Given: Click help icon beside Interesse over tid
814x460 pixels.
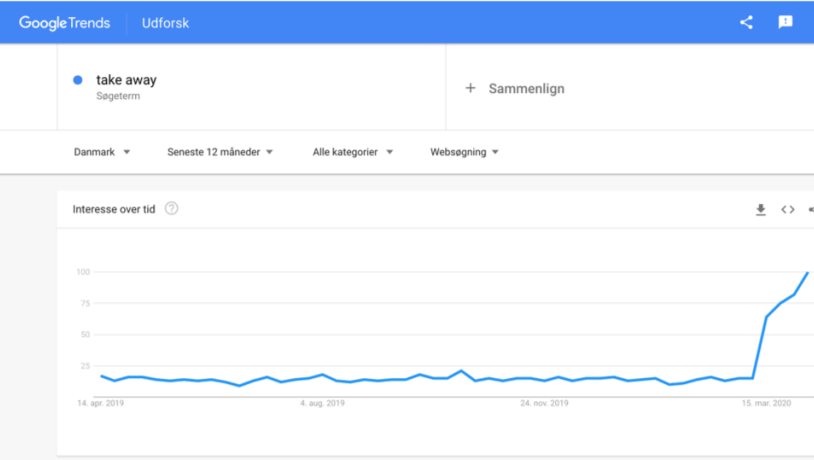Looking at the screenshot, I should [171, 208].
